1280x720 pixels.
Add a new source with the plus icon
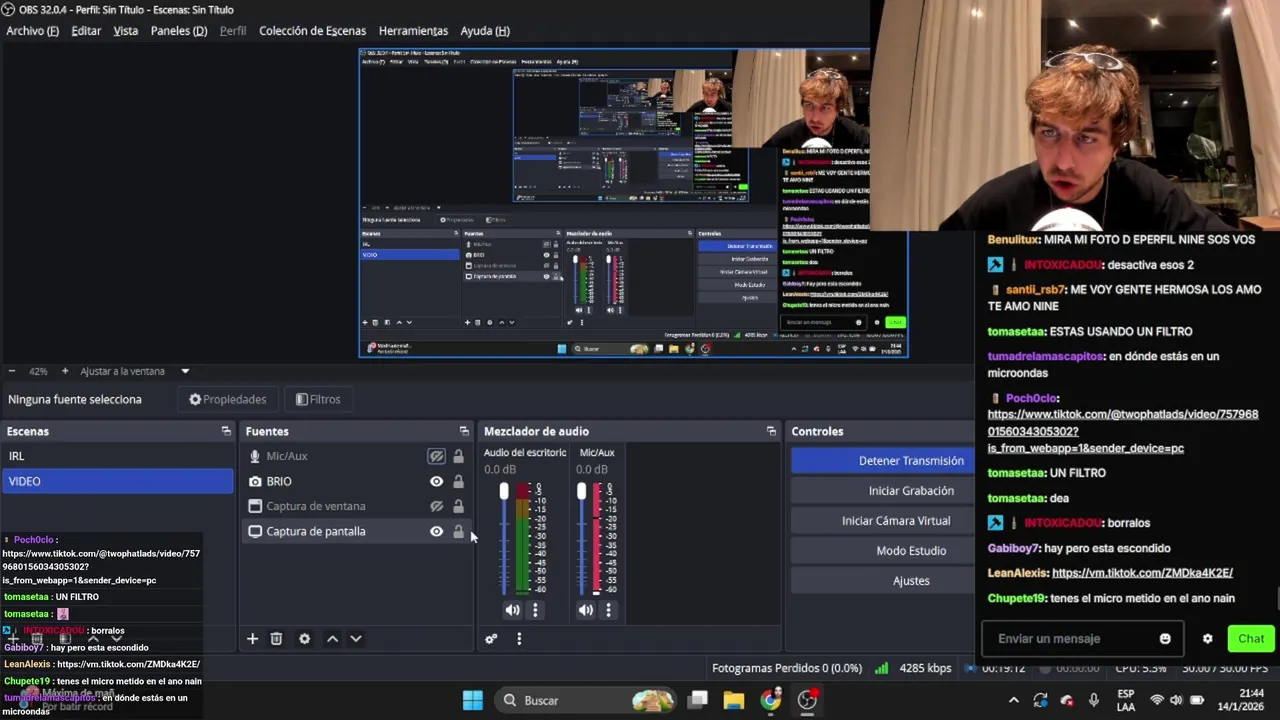tap(252, 639)
